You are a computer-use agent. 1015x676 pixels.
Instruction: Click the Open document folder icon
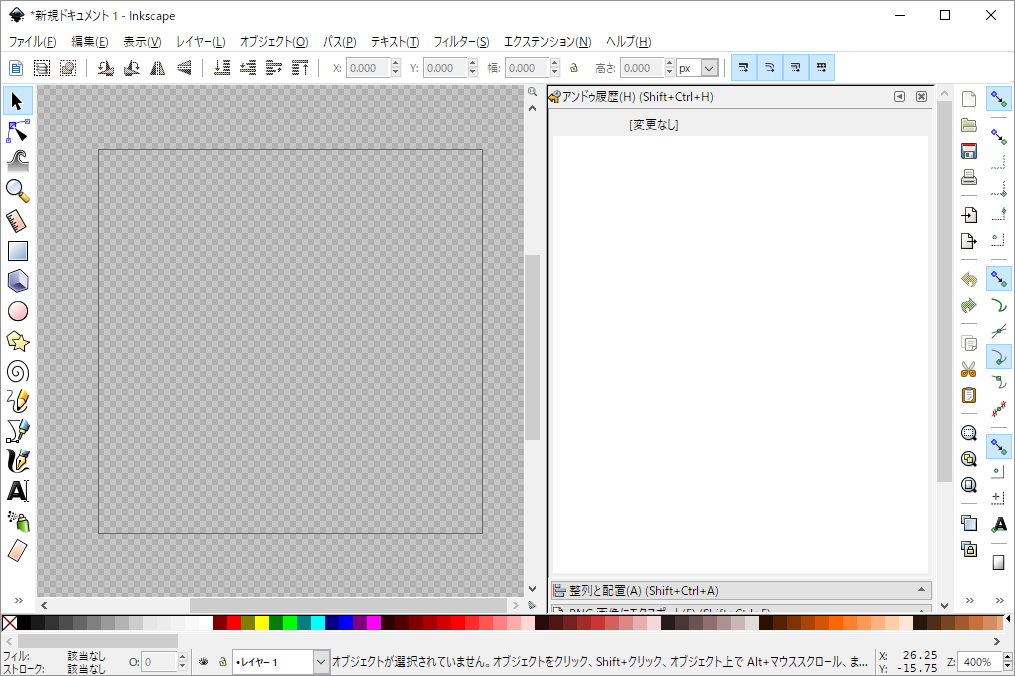968,125
